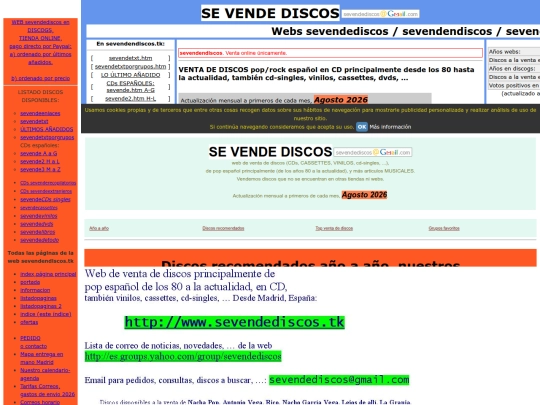The height and width of the screenshot is (405, 540).
Task: Open 'ofertas' sidebar link
Action: click(29, 322)
